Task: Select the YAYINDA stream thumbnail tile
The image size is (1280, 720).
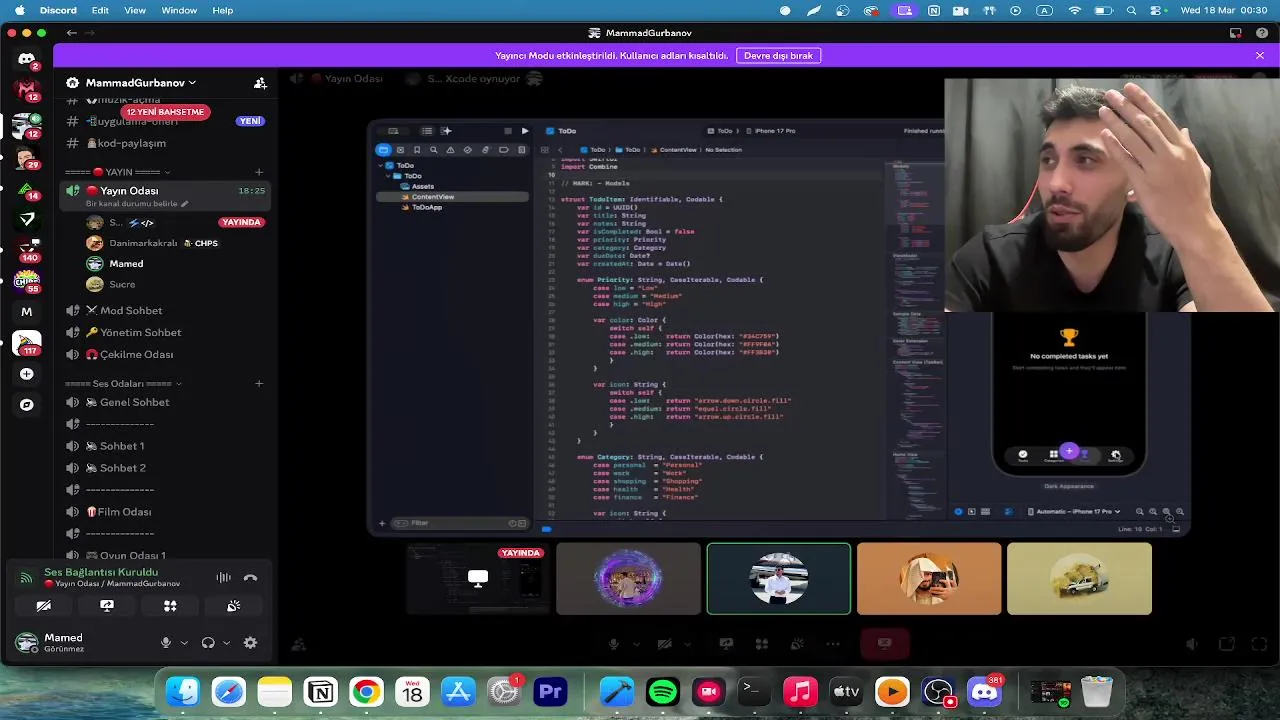Action: pos(478,579)
